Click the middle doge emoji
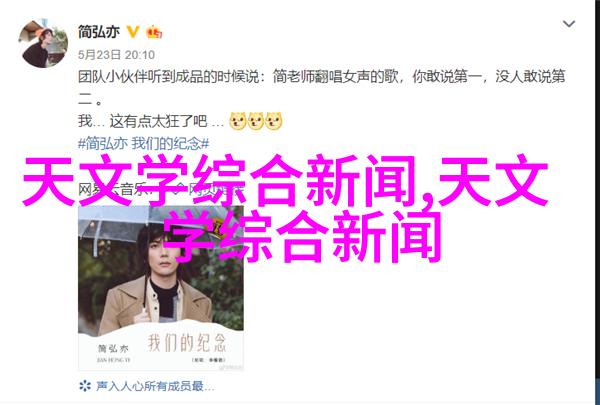The height and width of the screenshot is (405, 600). click(x=255, y=121)
